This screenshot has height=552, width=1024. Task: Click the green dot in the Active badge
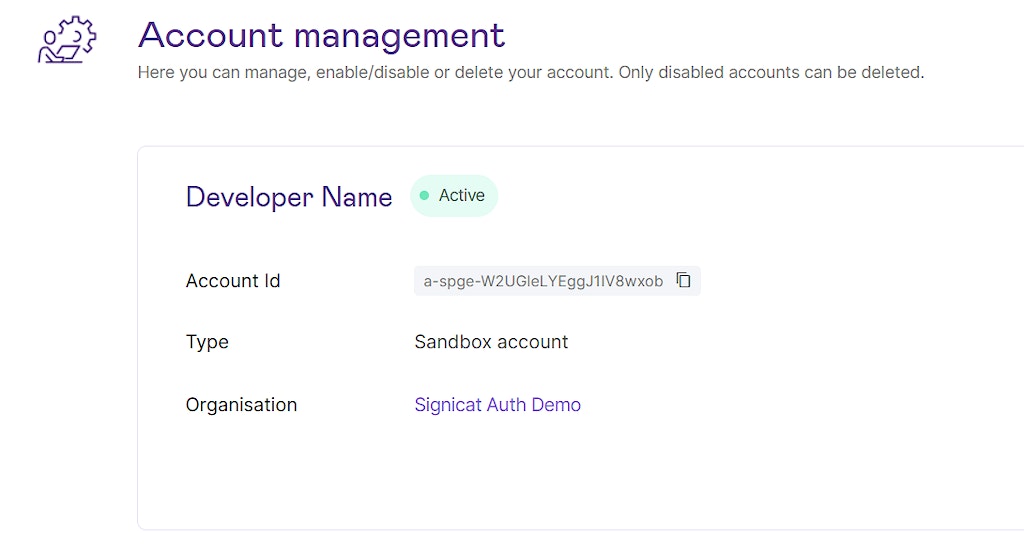pyautogui.click(x=424, y=196)
